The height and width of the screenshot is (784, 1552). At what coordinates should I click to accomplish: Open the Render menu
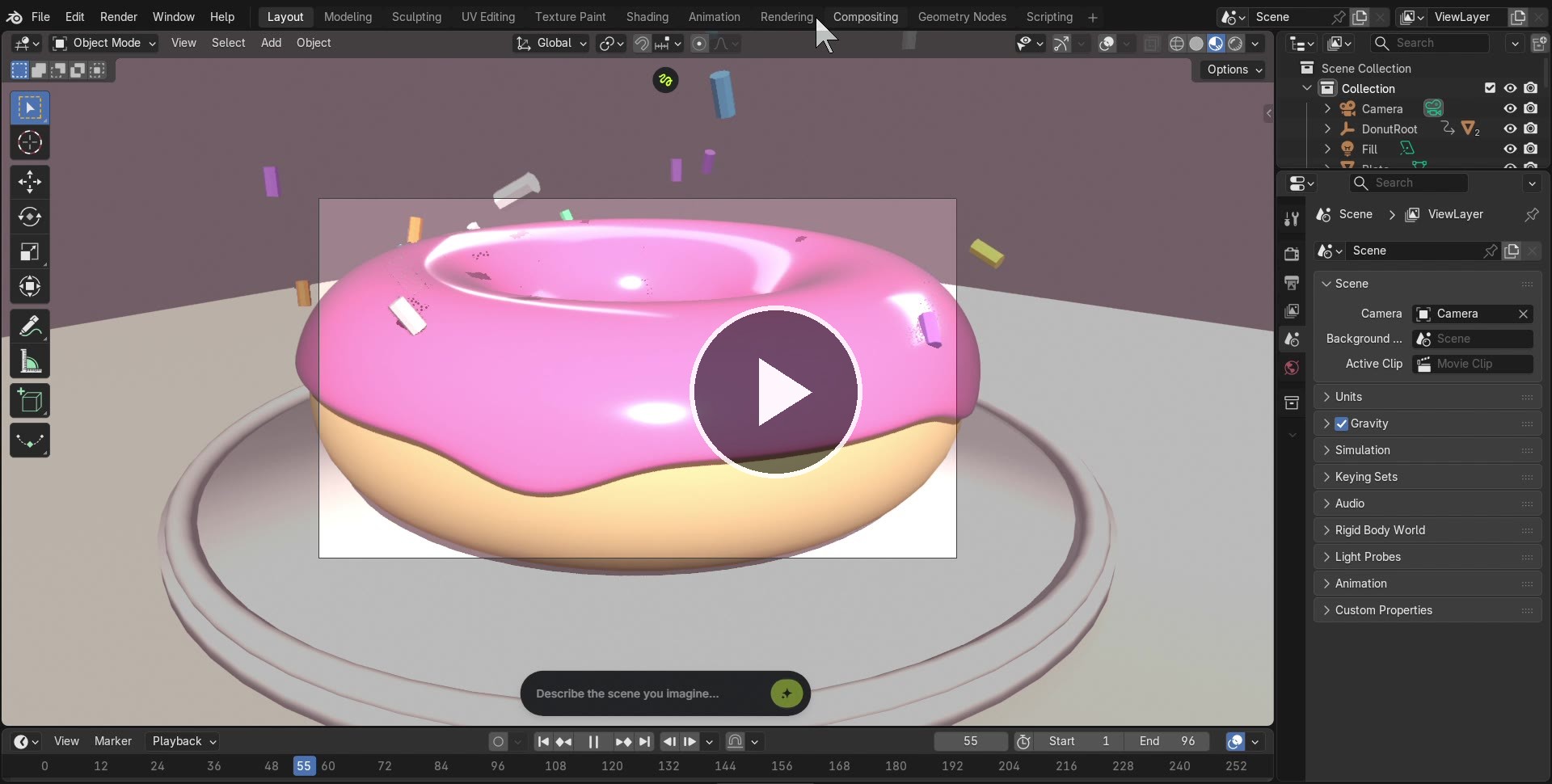tap(119, 17)
